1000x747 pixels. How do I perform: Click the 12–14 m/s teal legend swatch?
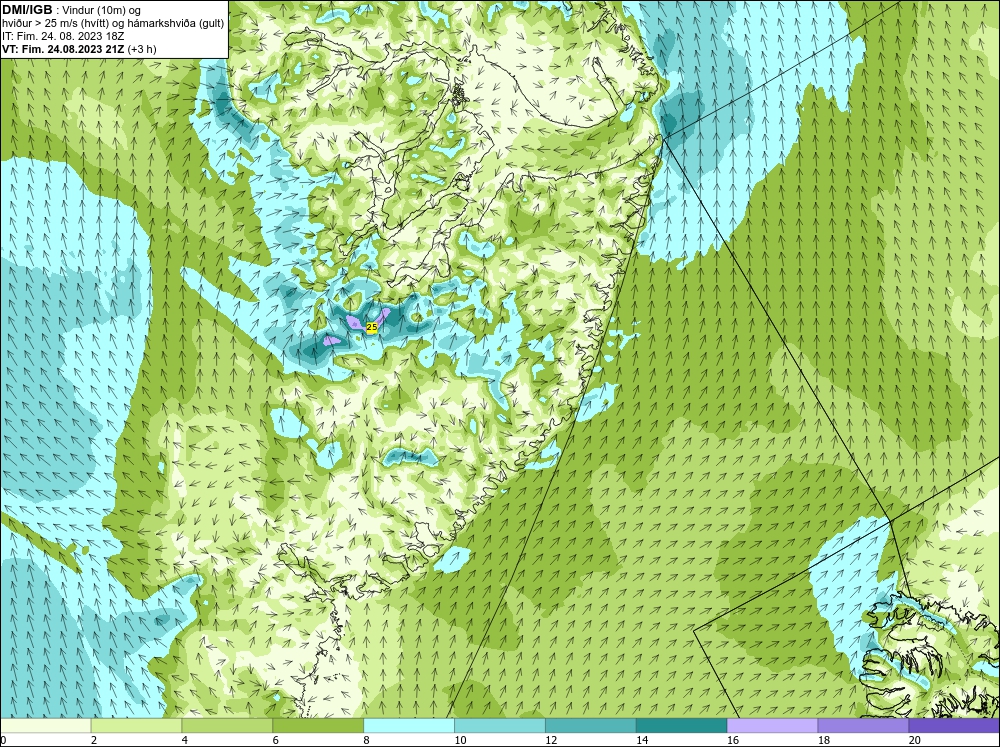591,726
